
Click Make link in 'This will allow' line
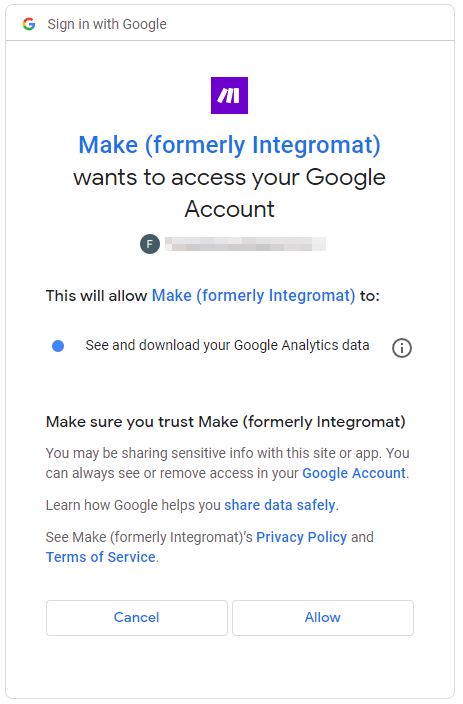pyautogui.click(x=253, y=296)
